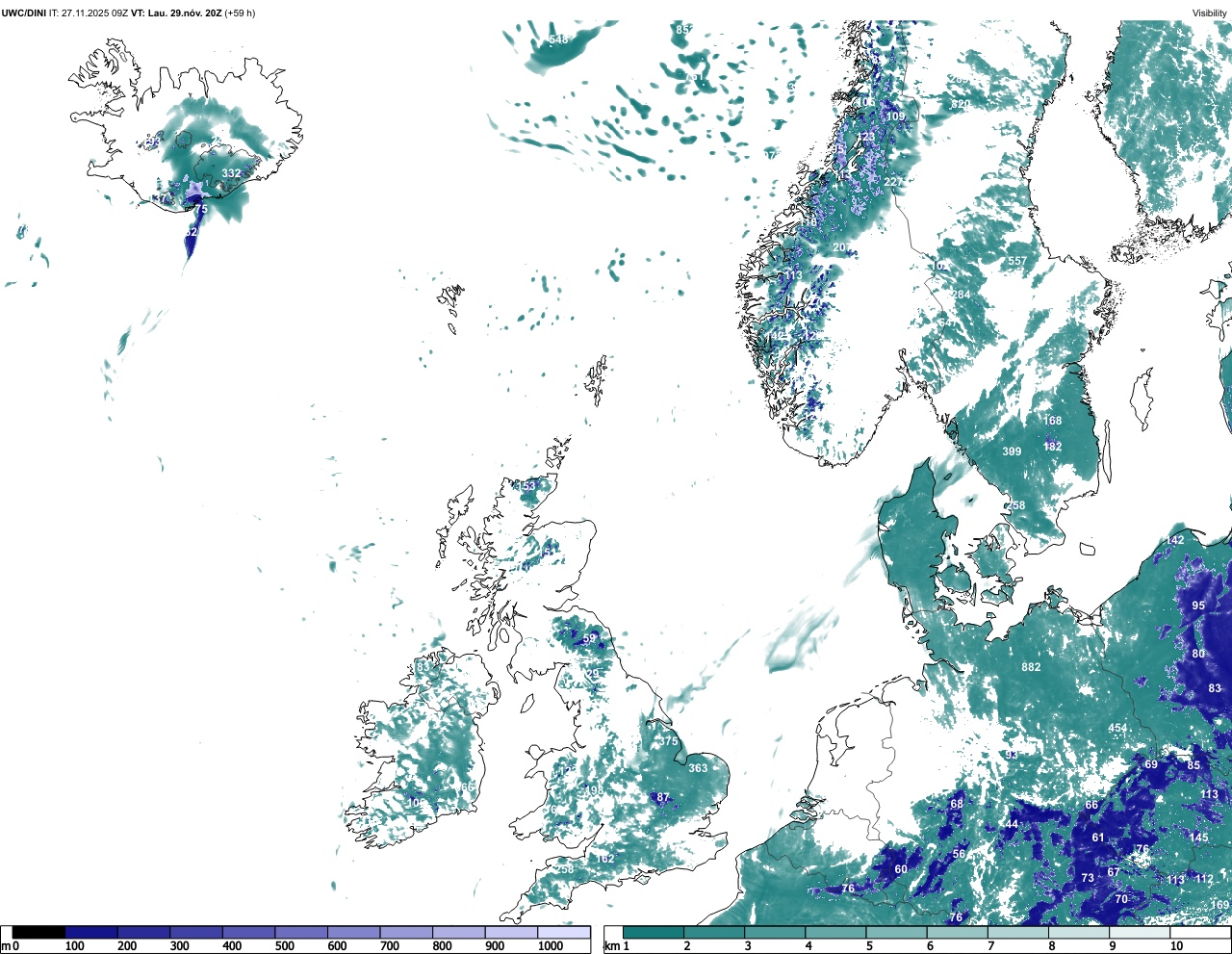Click the '1000' tick label on metre legend

click(551, 946)
